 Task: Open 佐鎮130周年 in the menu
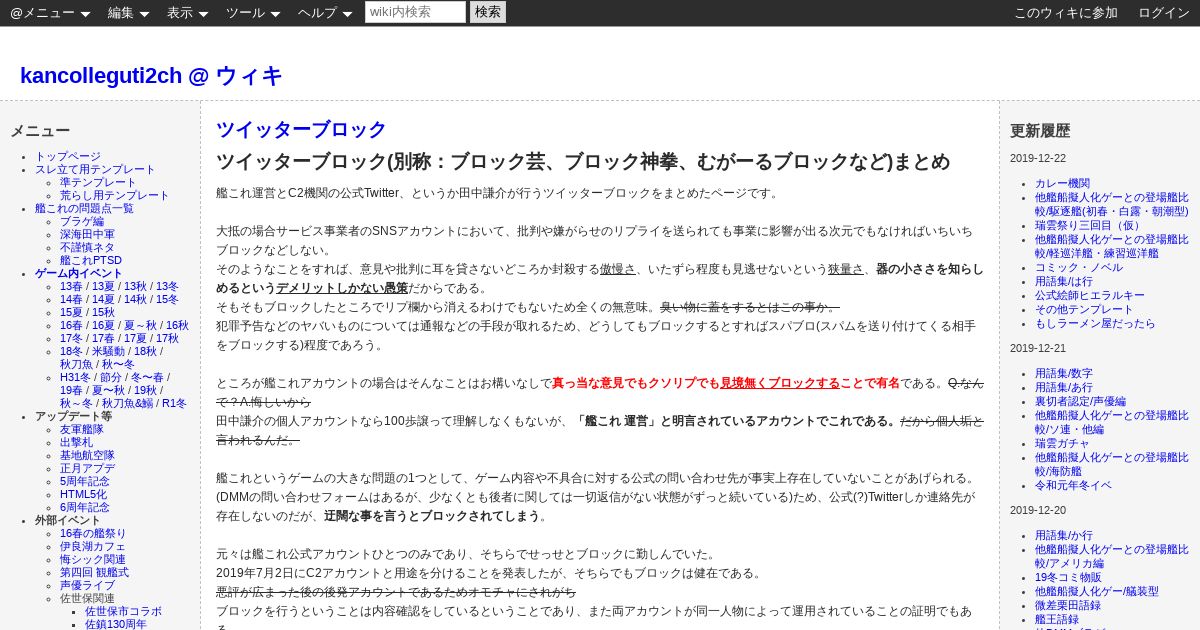point(116,624)
